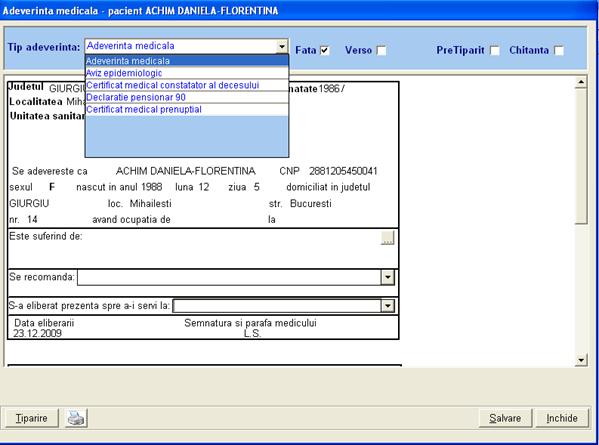599x445 pixels.
Task: Click the Inchide button
Action: [562, 418]
